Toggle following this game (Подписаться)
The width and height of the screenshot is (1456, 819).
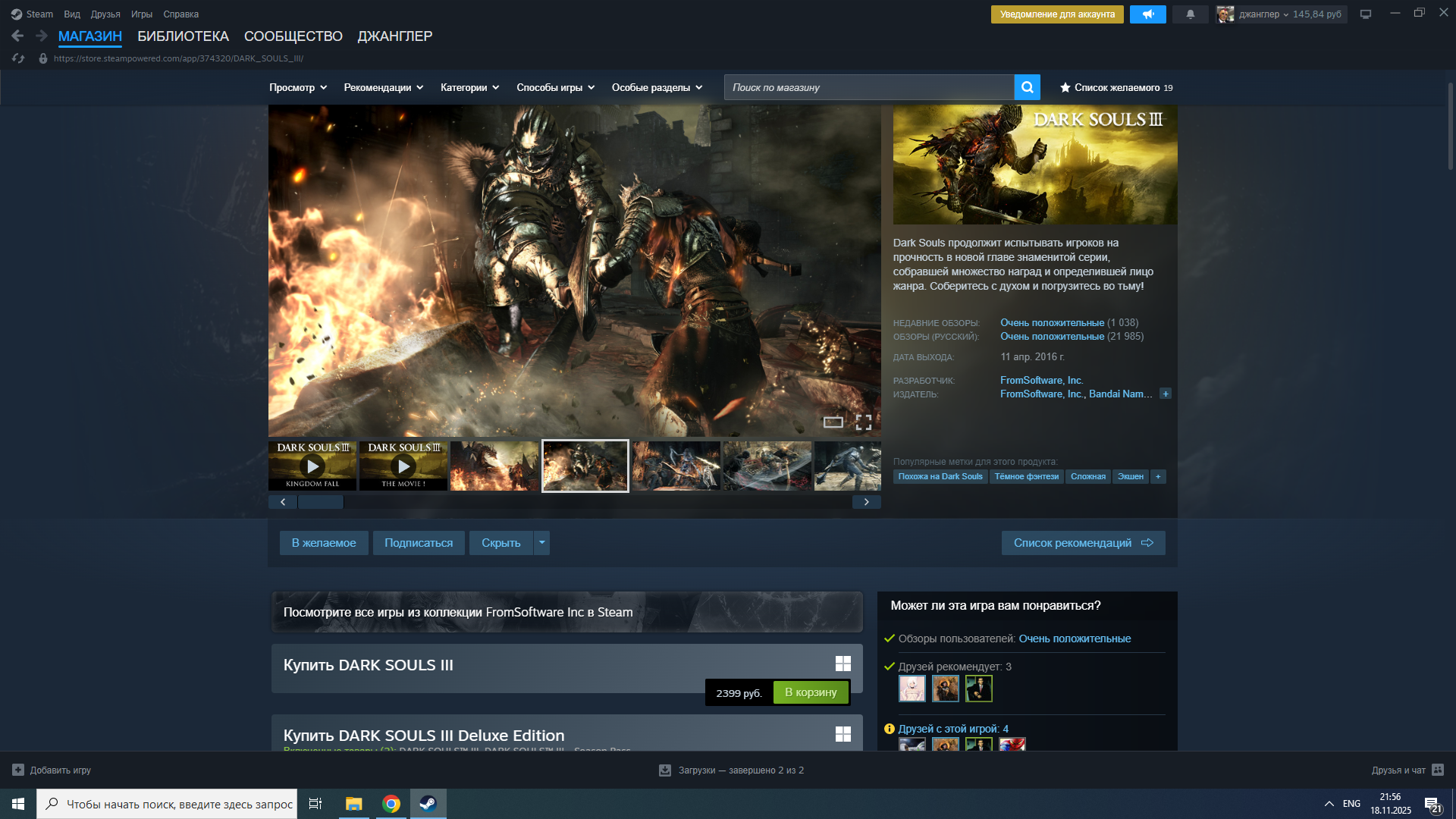418,543
